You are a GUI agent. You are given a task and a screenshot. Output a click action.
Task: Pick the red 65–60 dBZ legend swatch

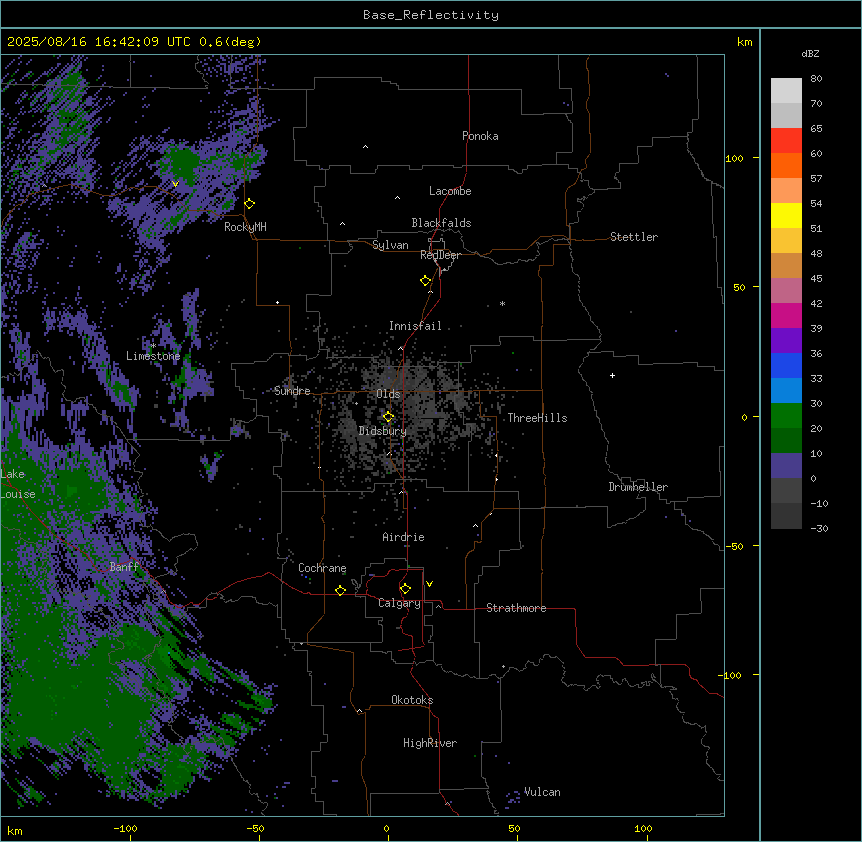786,140
